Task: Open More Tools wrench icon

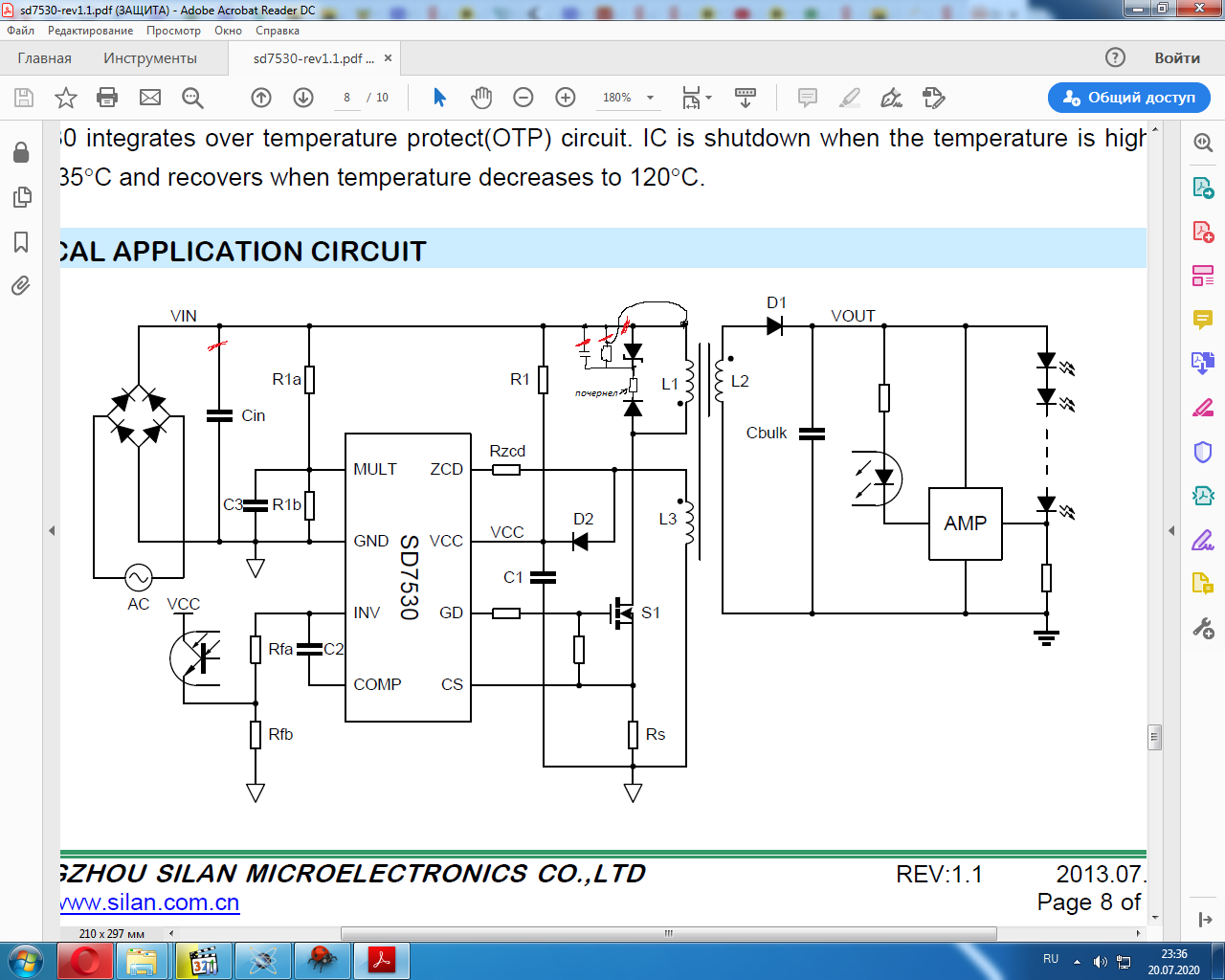Action: [1203, 628]
